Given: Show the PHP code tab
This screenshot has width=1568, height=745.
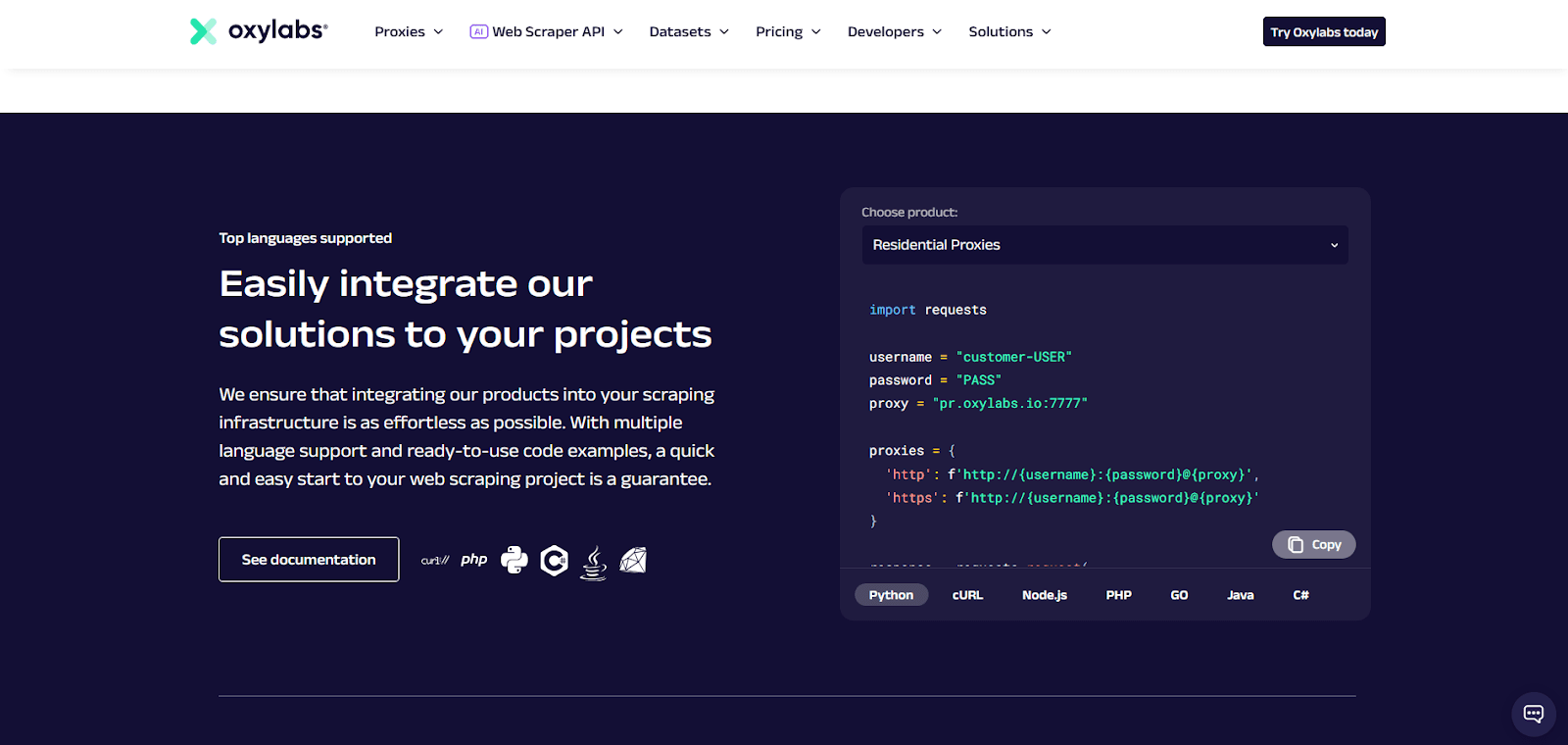Looking at the screenshot, I should [x=1118, y=595].
